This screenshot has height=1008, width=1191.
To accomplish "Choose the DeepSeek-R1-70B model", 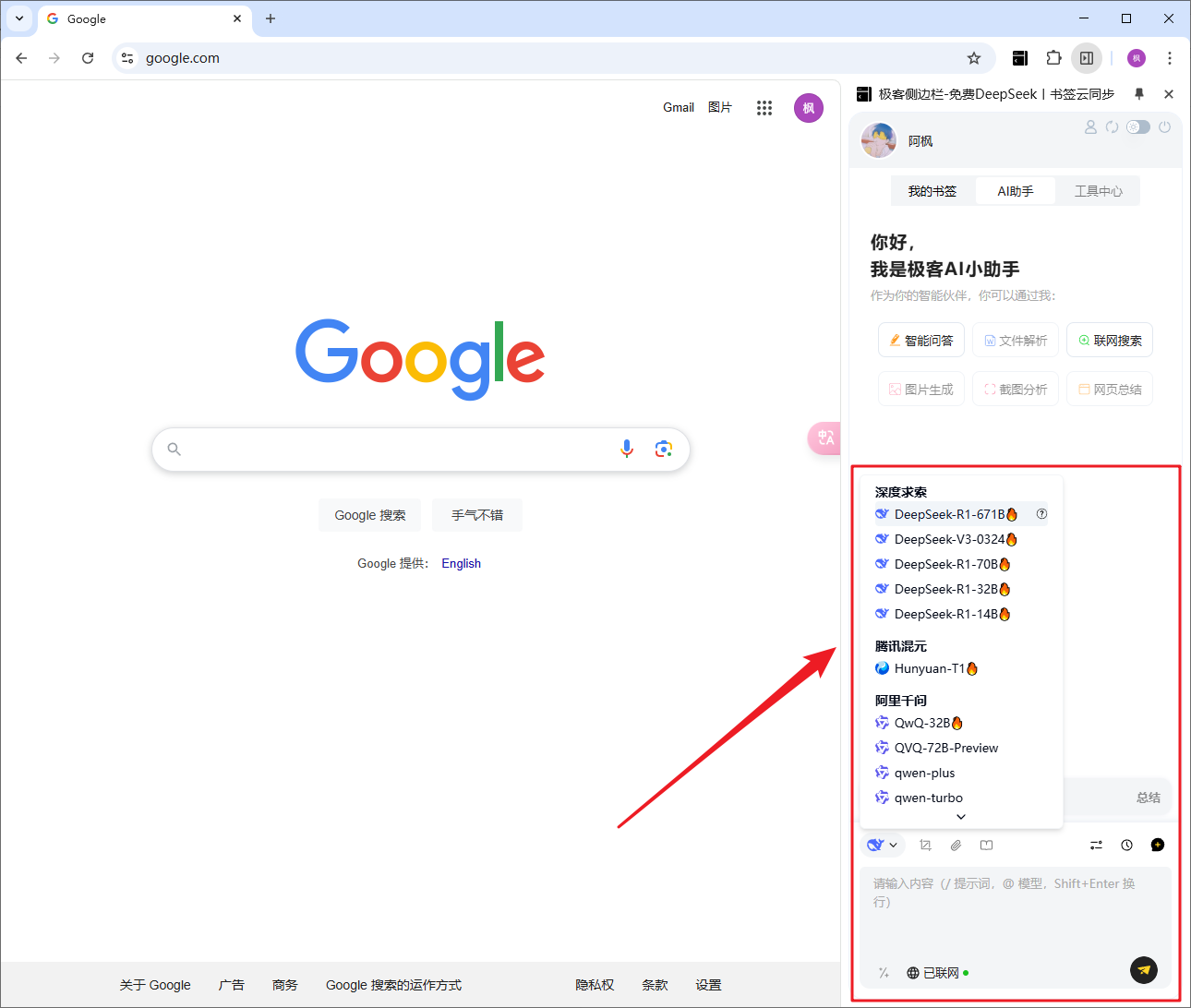I will point(960,564).
